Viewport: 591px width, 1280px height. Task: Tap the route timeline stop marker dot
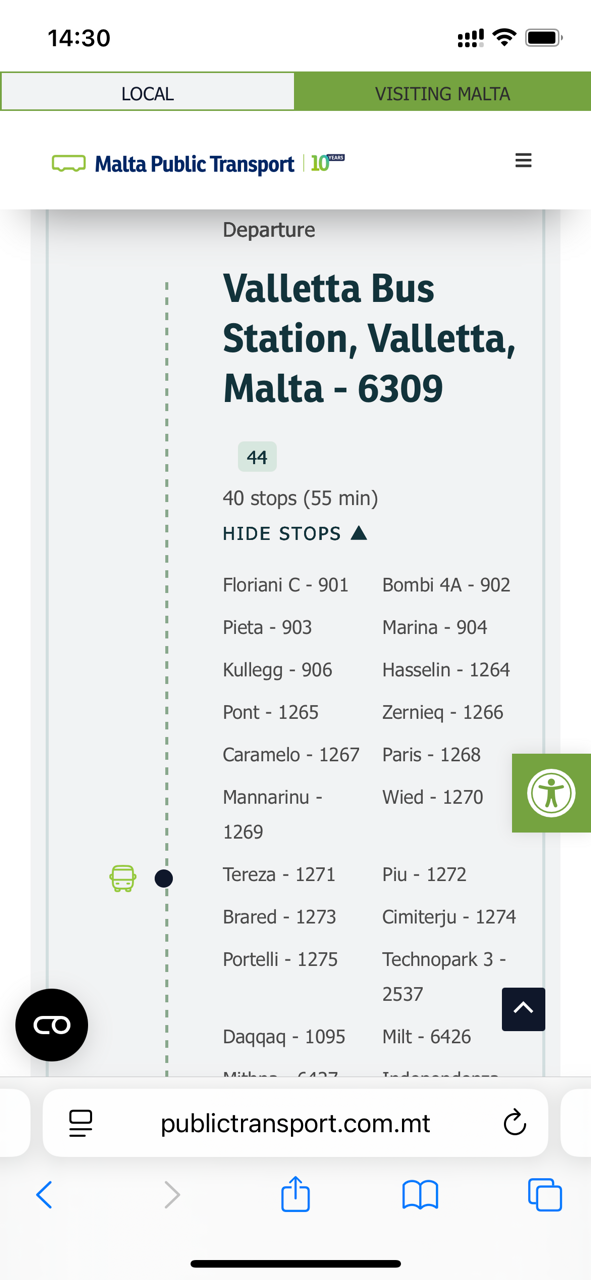[x=164, y=878]
